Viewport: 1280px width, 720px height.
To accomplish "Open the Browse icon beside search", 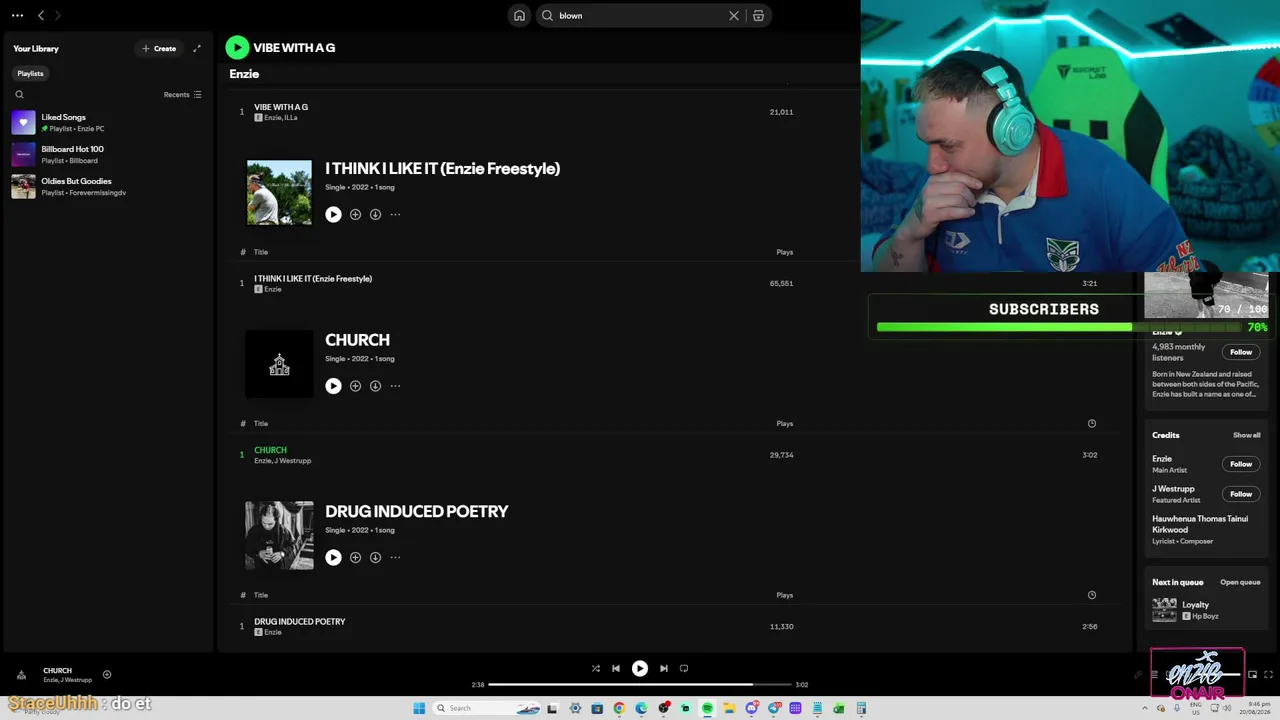I will 759,15.
